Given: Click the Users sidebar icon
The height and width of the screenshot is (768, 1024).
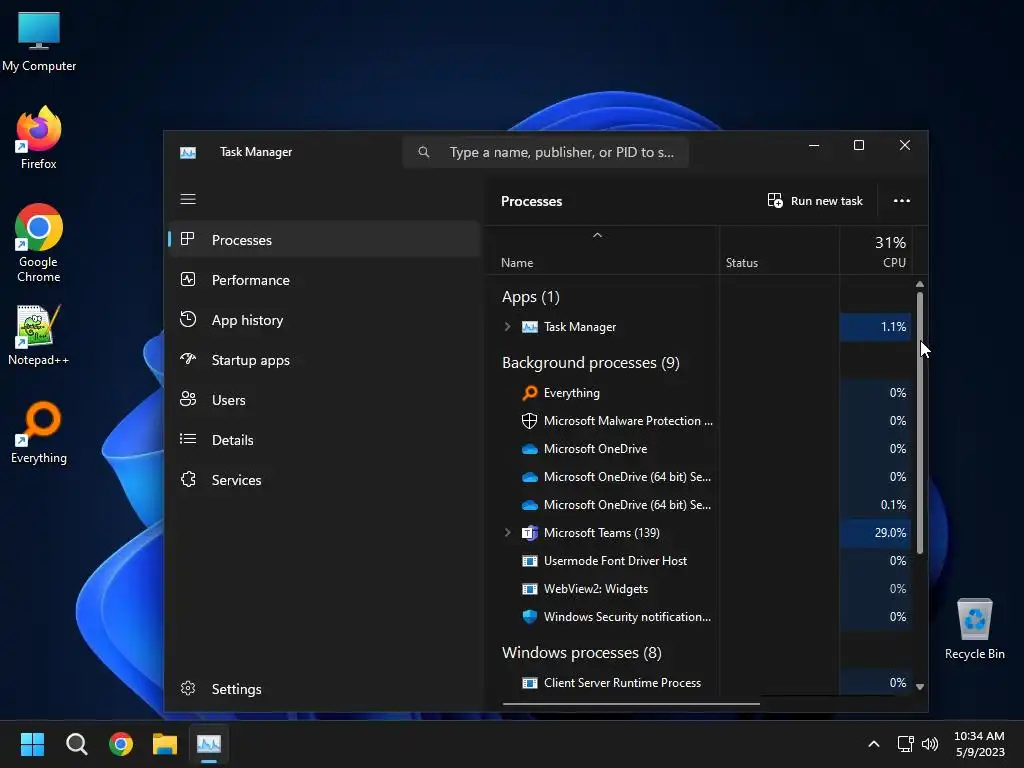Looking at the screenshot, I should [x=187, y=399].
